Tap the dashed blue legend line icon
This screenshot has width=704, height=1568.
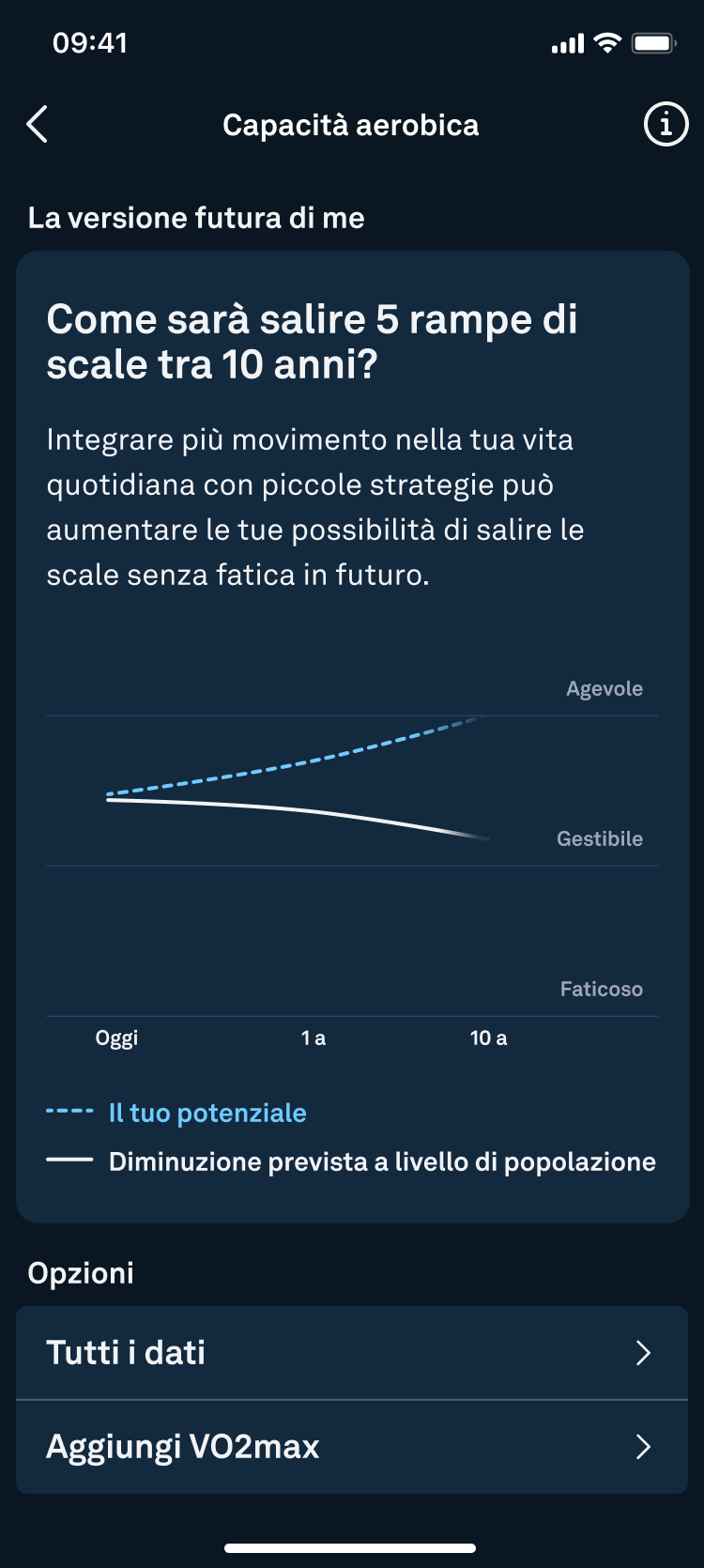tap(69, 1112)
